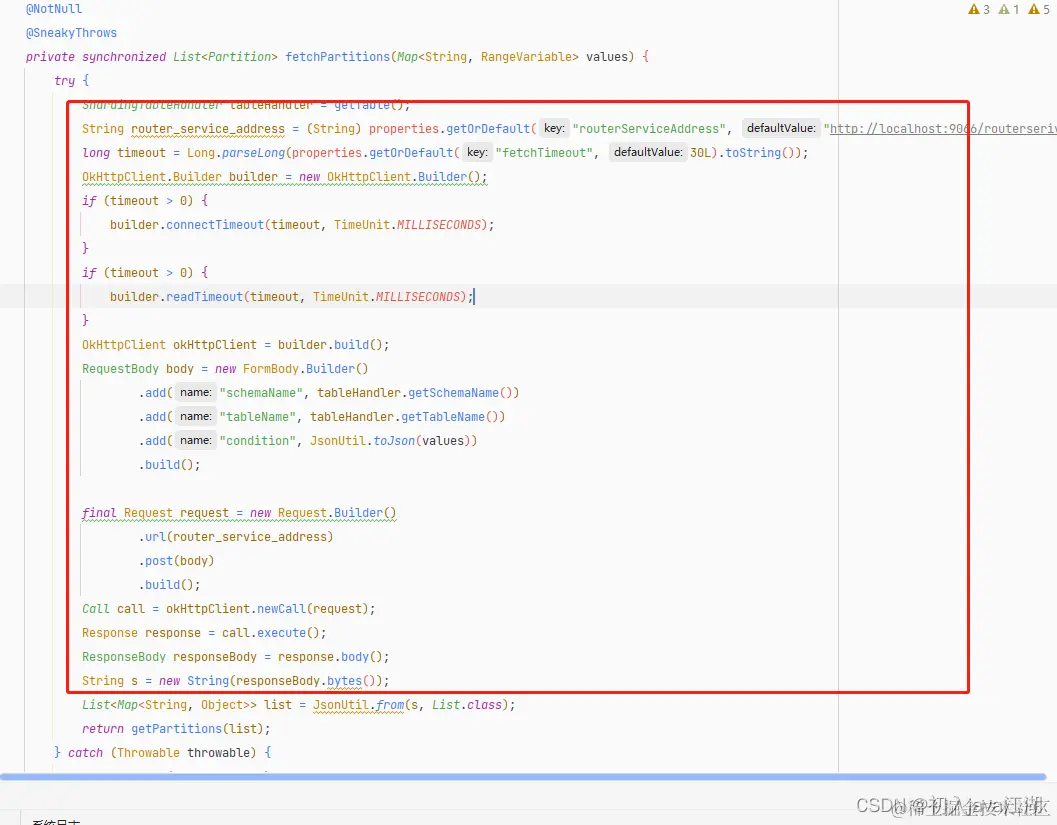The image size is (1057, 825).
Task: Click the toJson method call
Action: [x=394, y=441]
